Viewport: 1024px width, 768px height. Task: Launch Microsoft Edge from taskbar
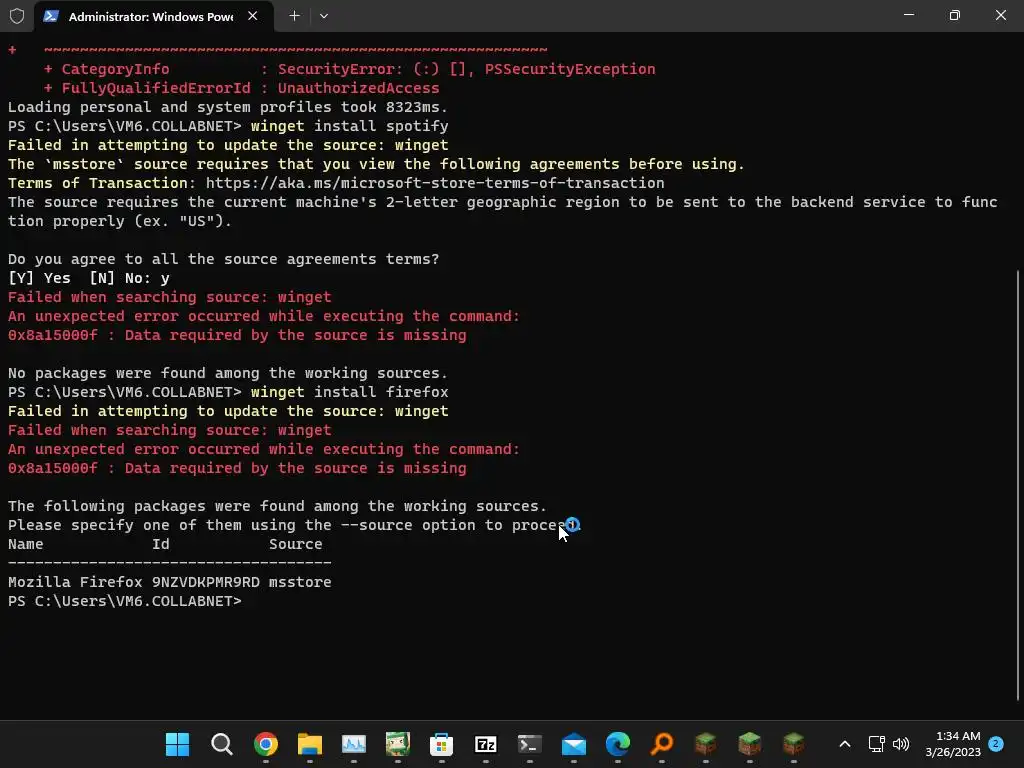pyautogui.click(x=618, y=744)
